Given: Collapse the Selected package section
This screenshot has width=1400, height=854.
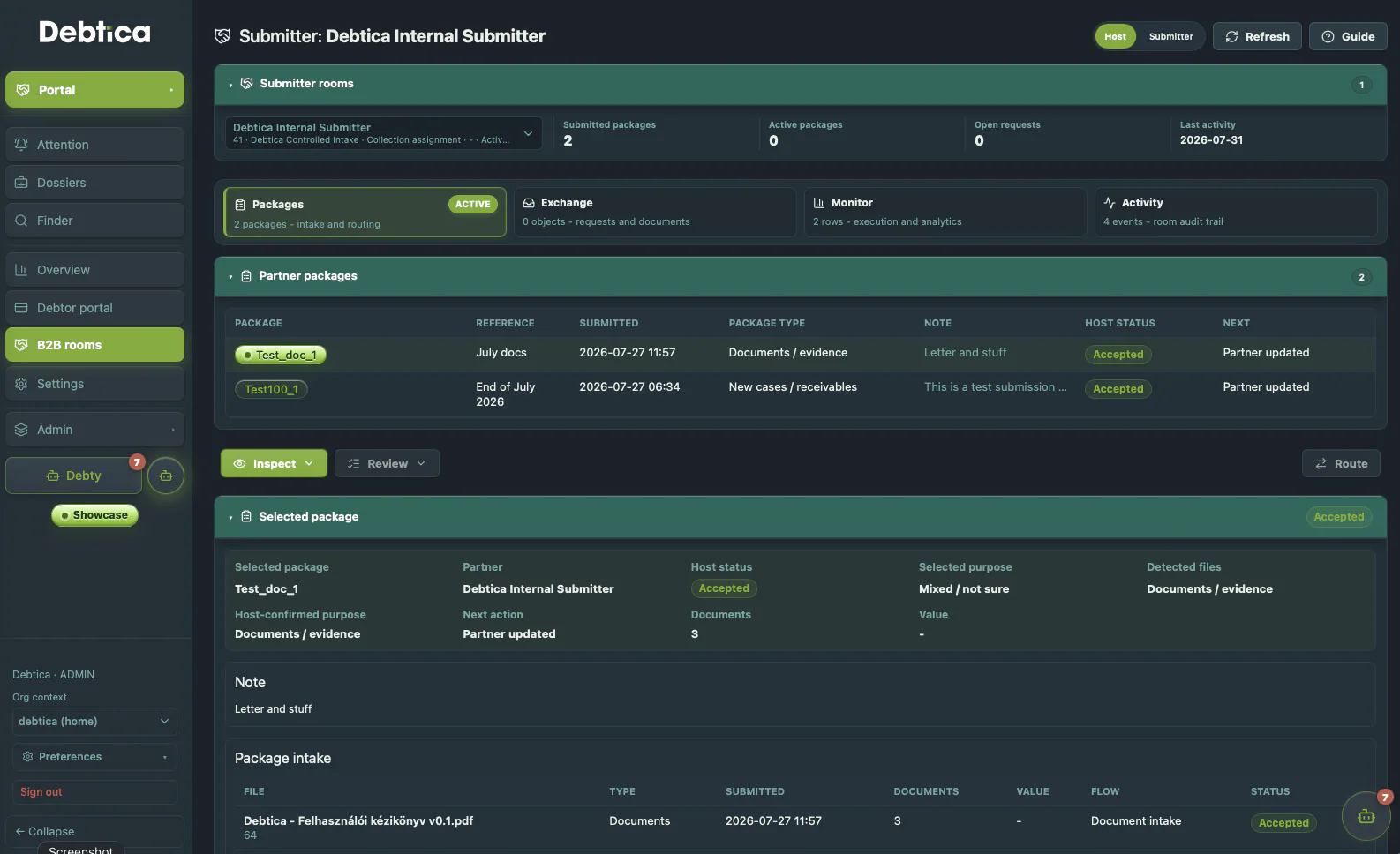Looking at the screenshot, I should 230,518.
